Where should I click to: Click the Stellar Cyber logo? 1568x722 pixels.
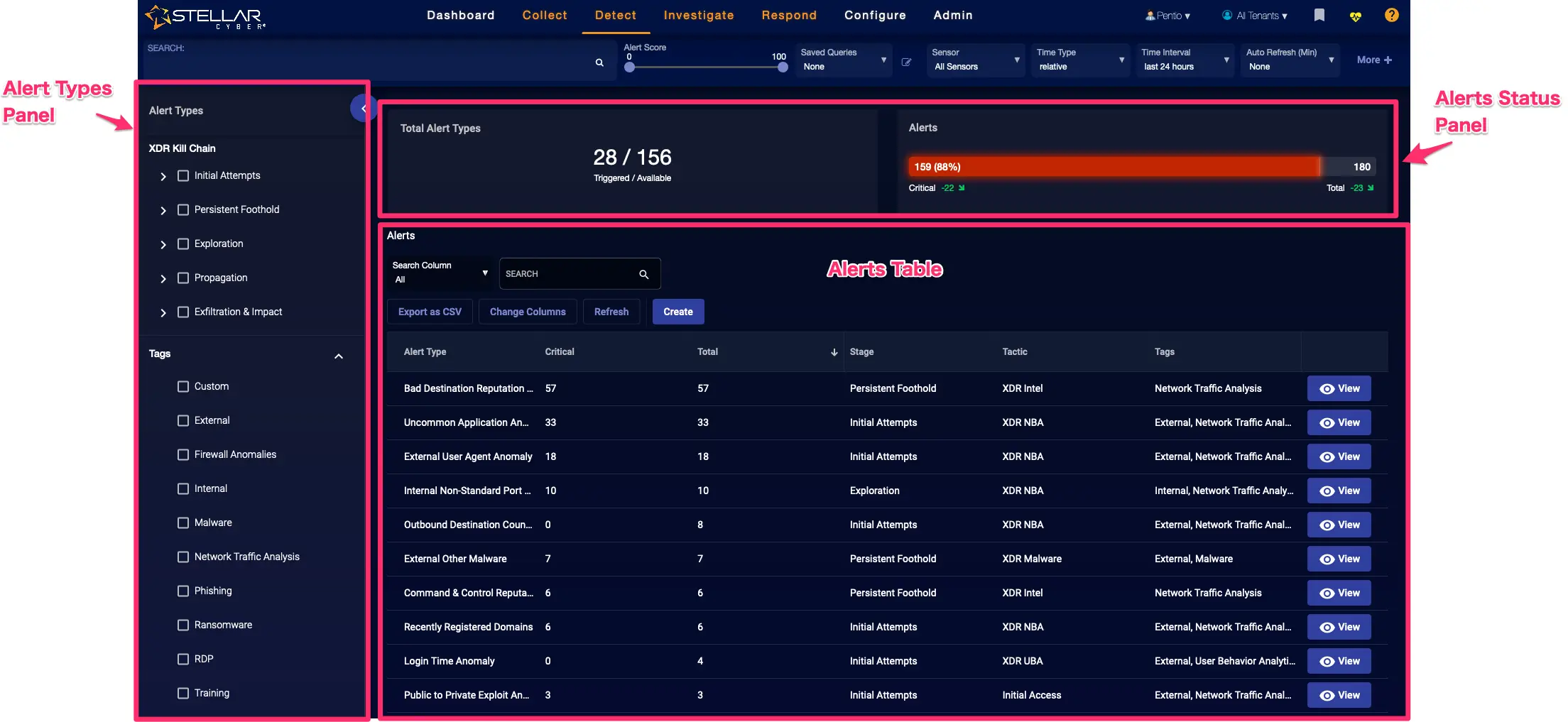(x=206, y=16)
